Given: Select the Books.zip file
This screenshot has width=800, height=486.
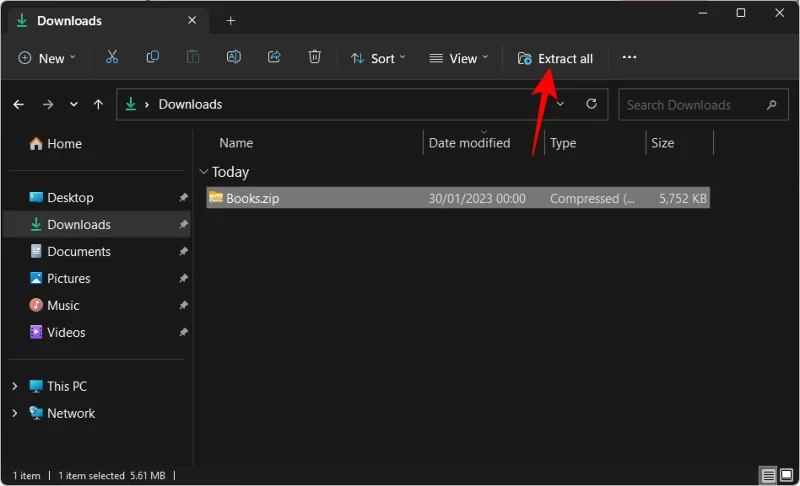Looking at the screenshot, I should click(x=252, y=198).
